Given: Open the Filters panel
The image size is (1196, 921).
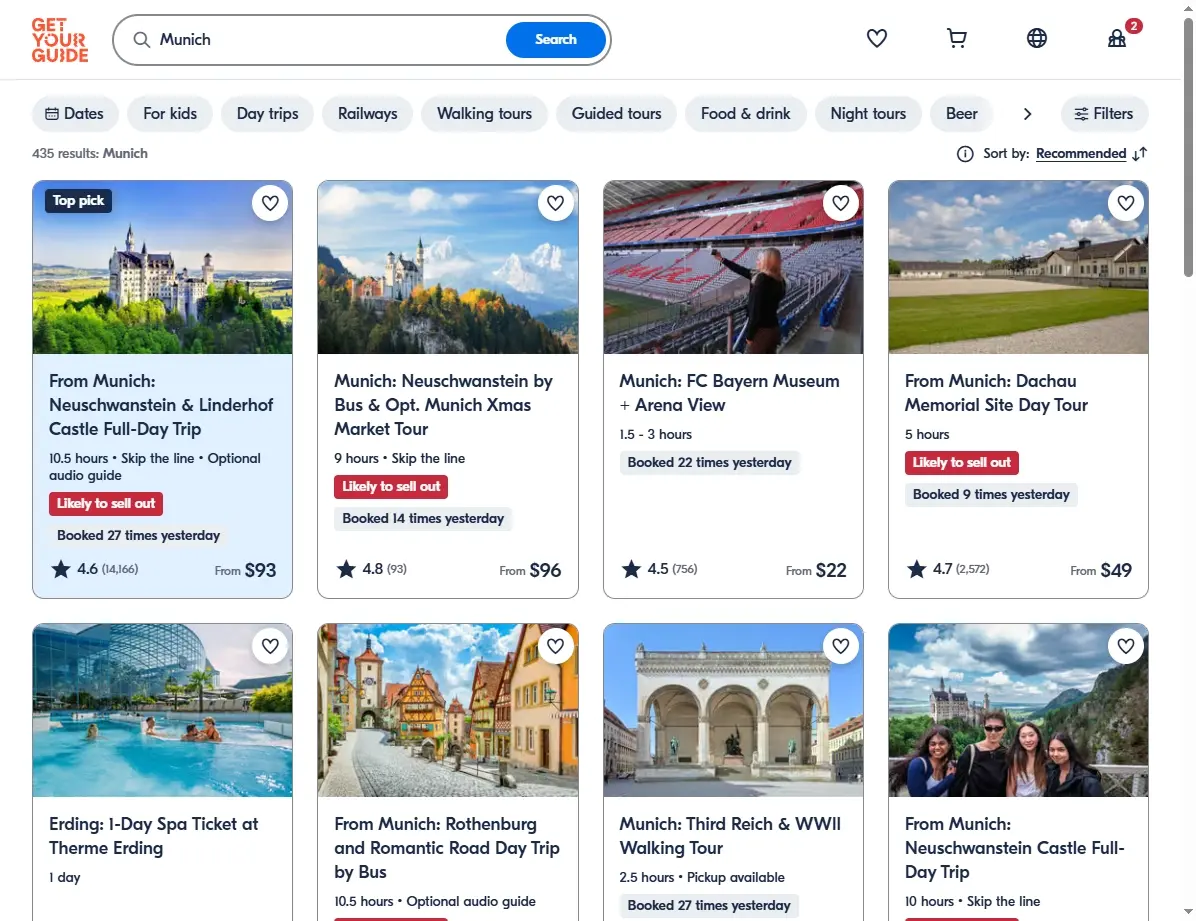Looking at the screenshot, I should coord(1104,114).
